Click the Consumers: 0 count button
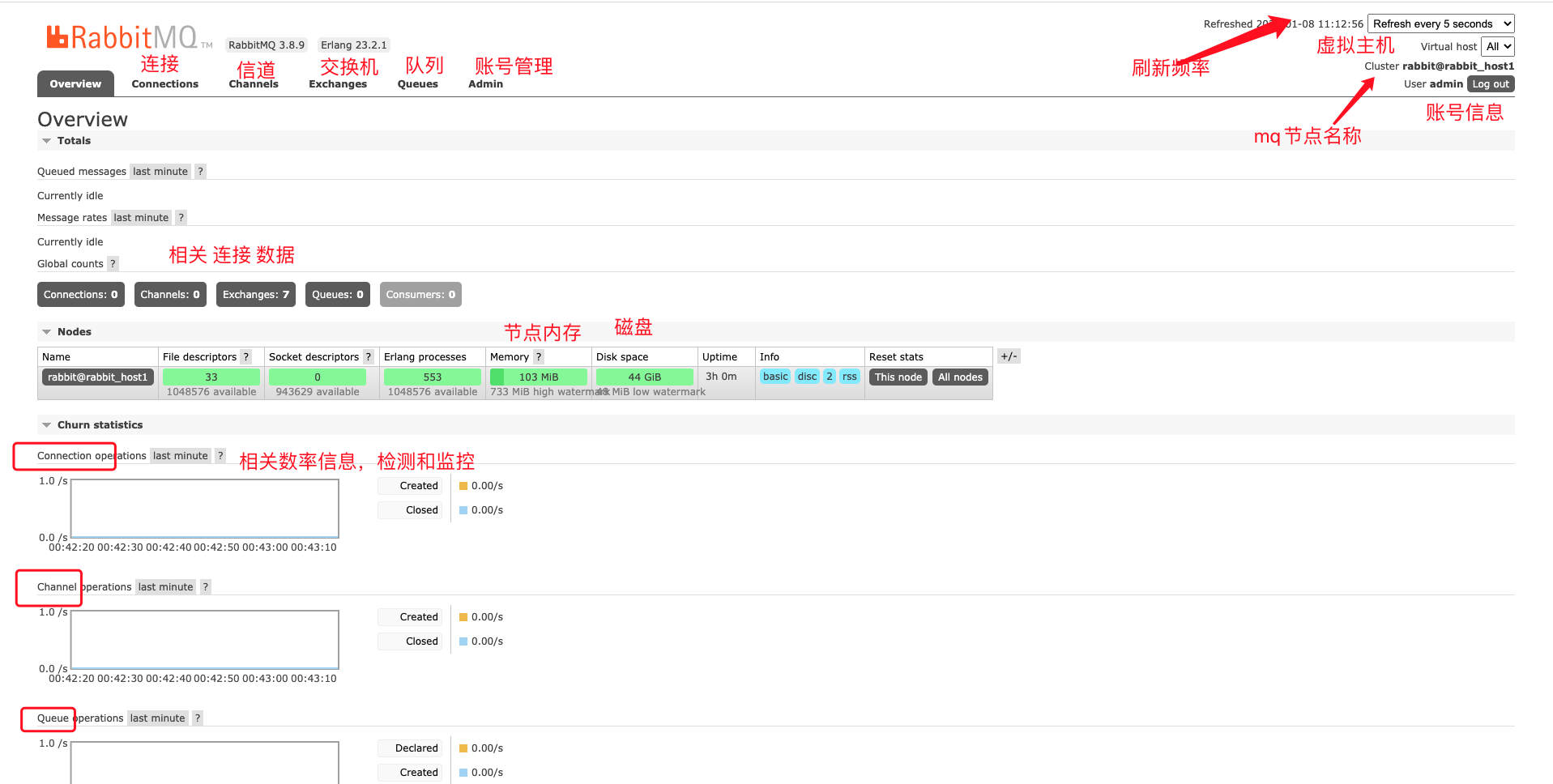Screen dimensions: 1553x784 (420, 294)
